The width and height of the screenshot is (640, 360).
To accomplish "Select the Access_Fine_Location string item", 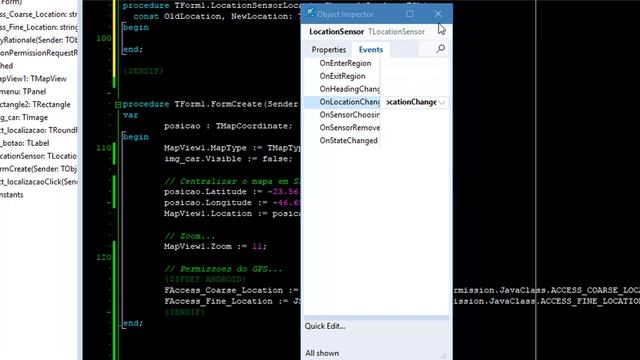I will point(38,27).
